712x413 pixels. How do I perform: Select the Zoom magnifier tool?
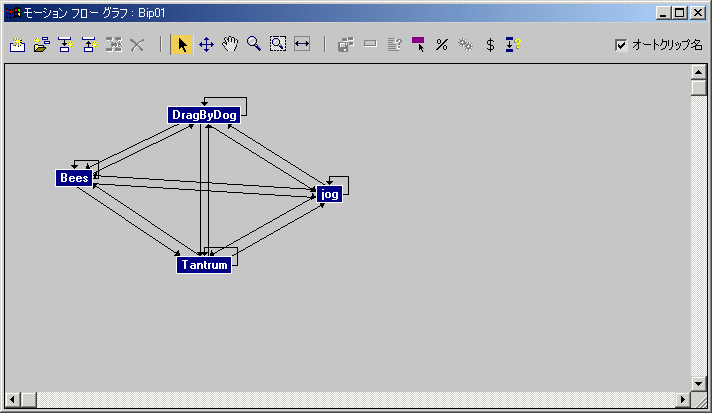pos(254,44)
